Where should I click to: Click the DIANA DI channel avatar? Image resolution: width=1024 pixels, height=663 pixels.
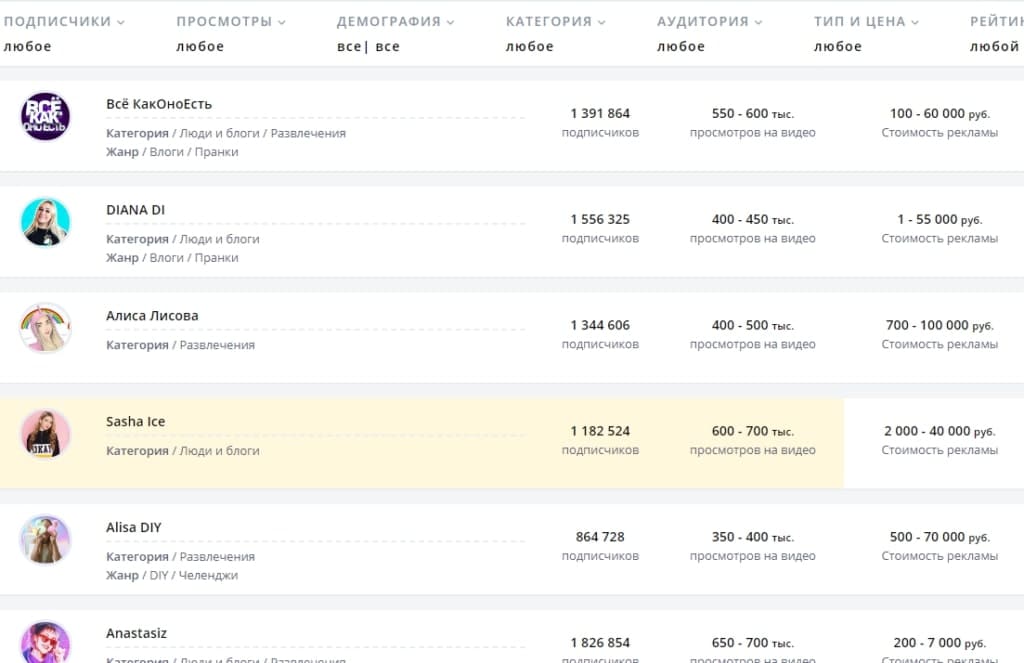45,222
